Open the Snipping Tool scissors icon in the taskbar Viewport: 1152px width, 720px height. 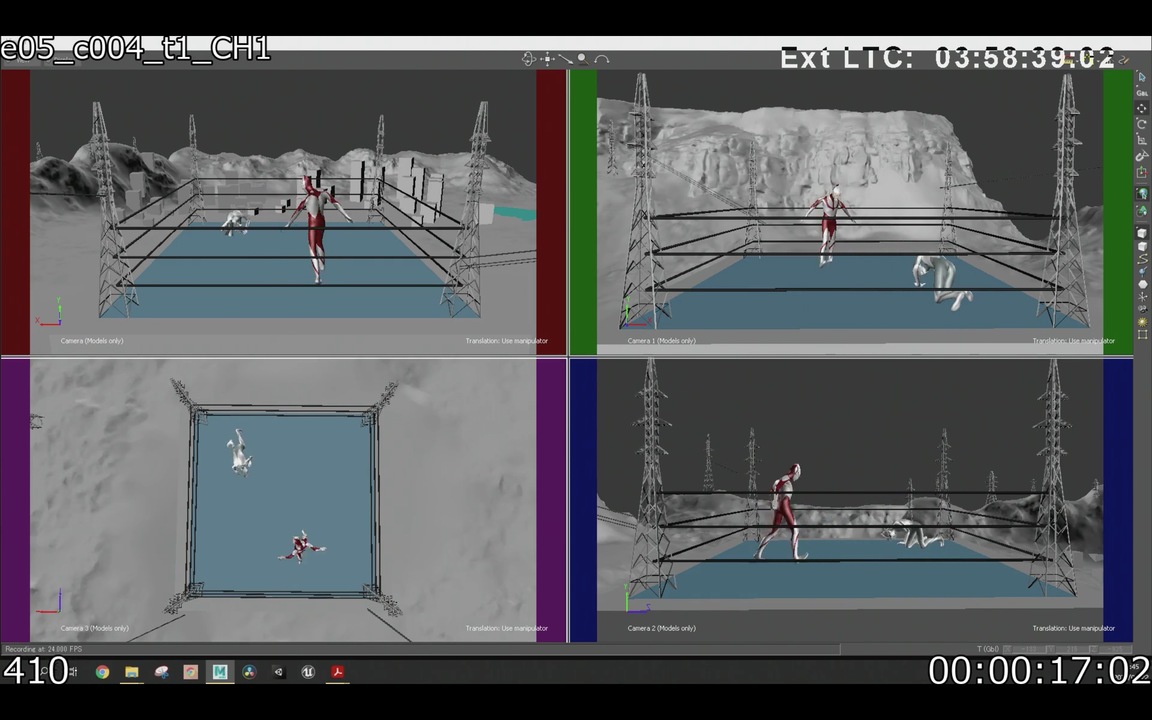(x=161, y=672)
